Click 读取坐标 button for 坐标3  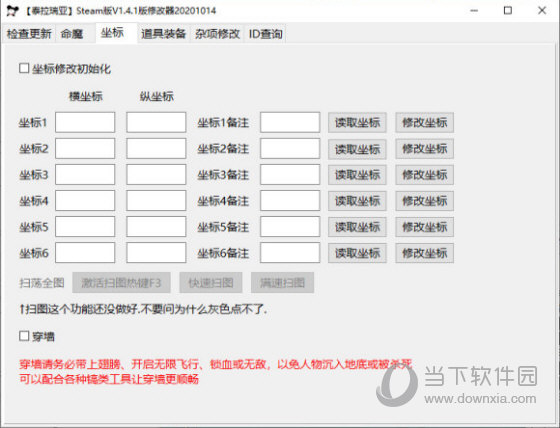click(357, 175)
